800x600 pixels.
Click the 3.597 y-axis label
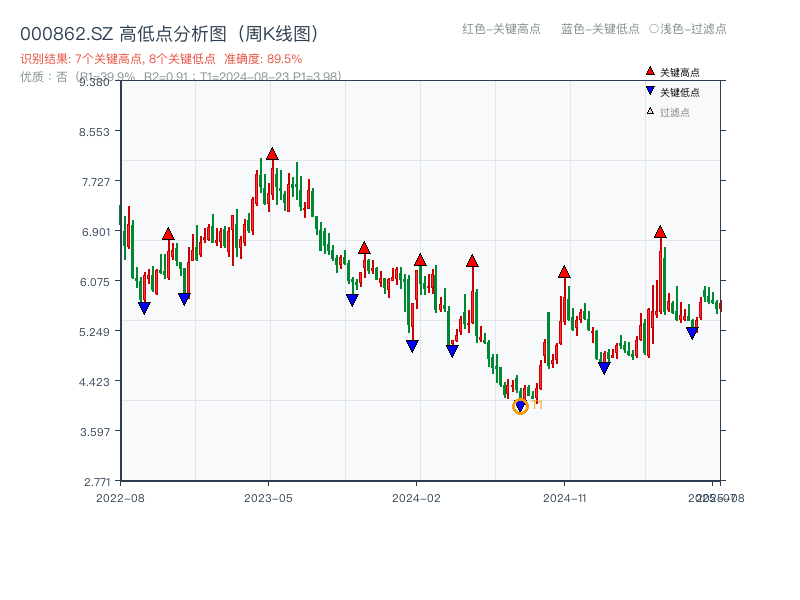pyautogui.click(x=95, y=432)
